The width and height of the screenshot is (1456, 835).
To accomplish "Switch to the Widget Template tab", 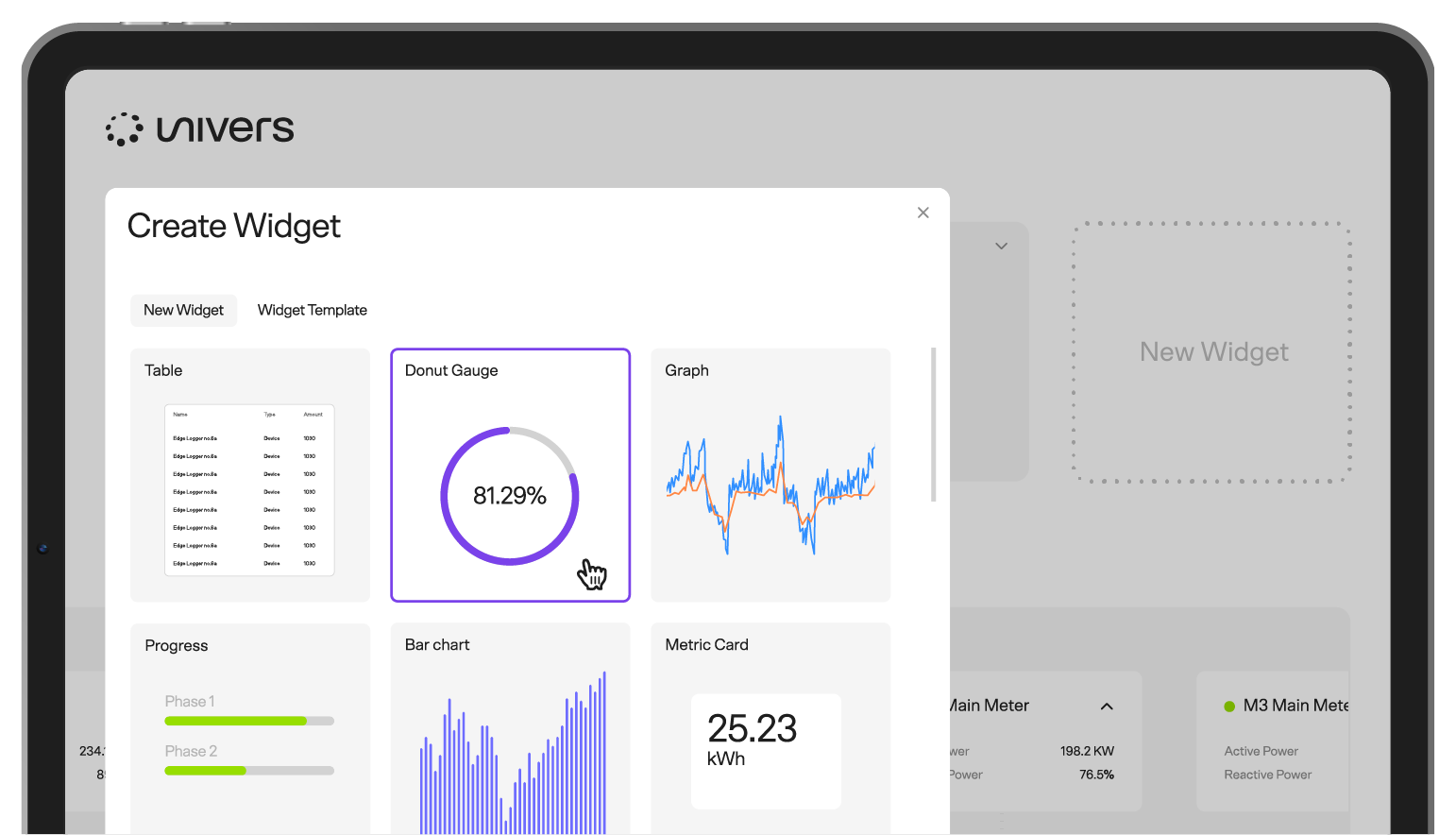I will pyautogui.click(x=312, y=310).
